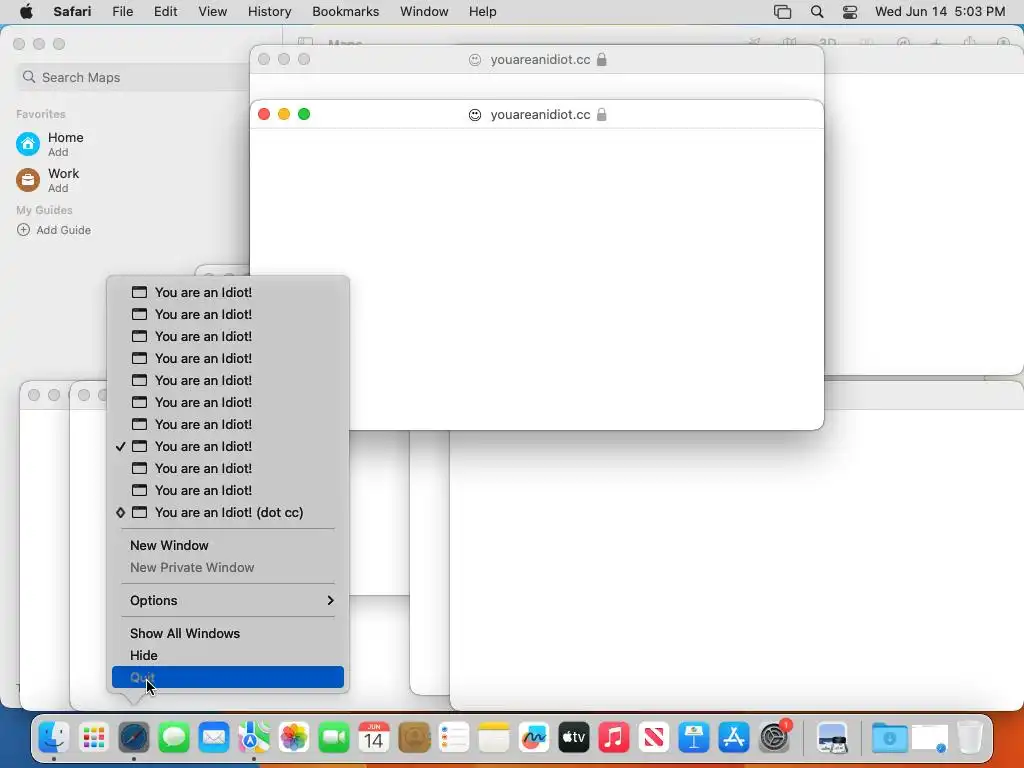1024x768 pixels.
Task: Zoom front Safari window with green button
Action: coord(304,114)
